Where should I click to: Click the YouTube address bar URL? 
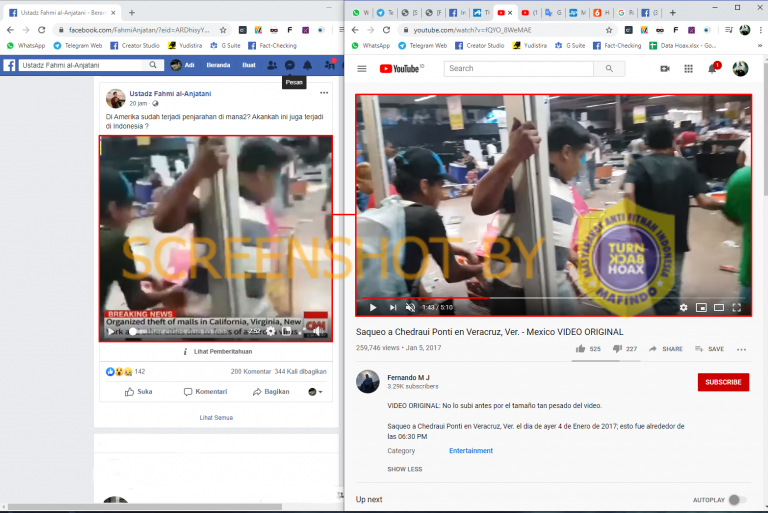coord(472,30)
